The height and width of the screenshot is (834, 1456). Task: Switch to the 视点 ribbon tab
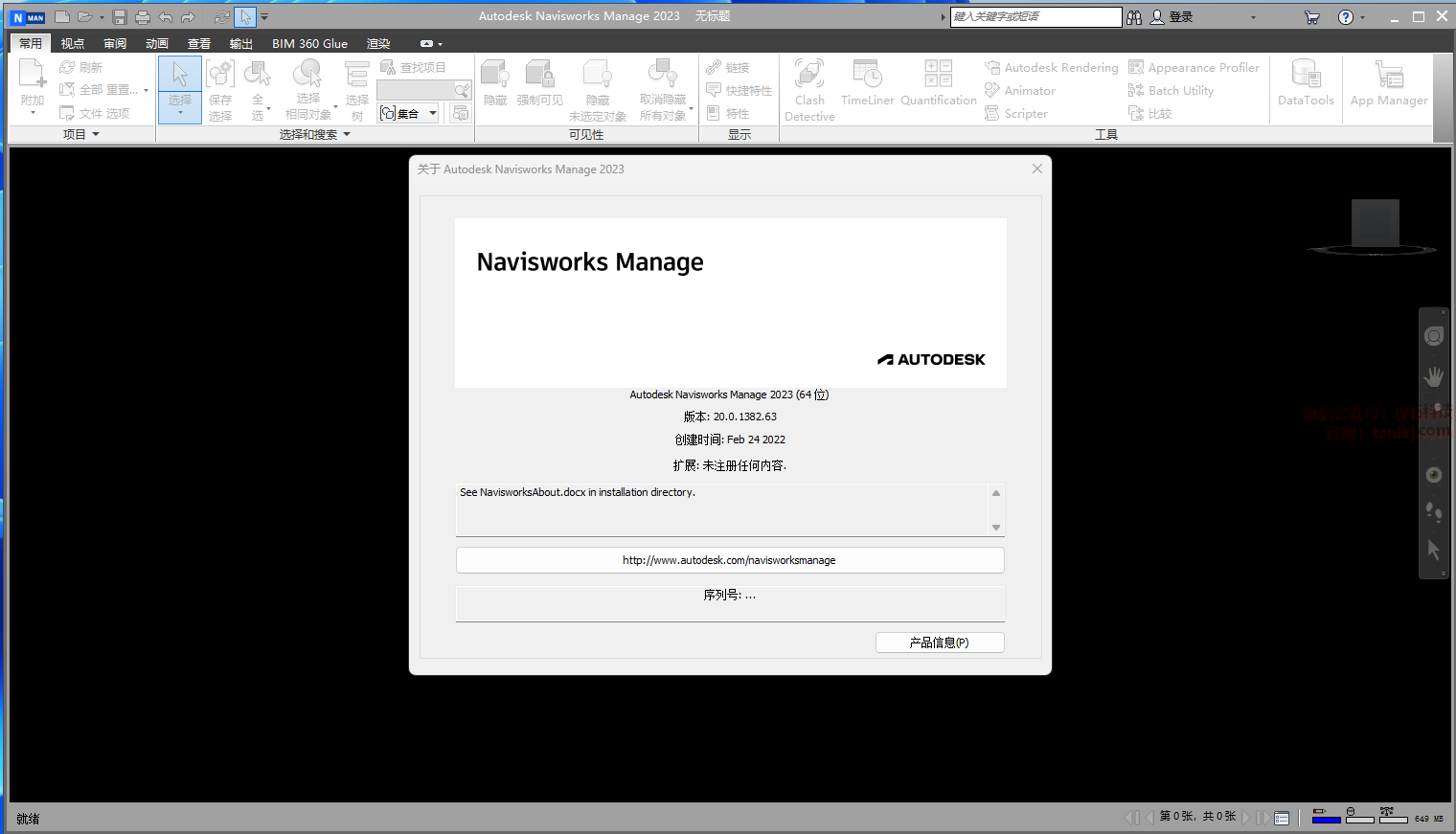tap(73, 44)
